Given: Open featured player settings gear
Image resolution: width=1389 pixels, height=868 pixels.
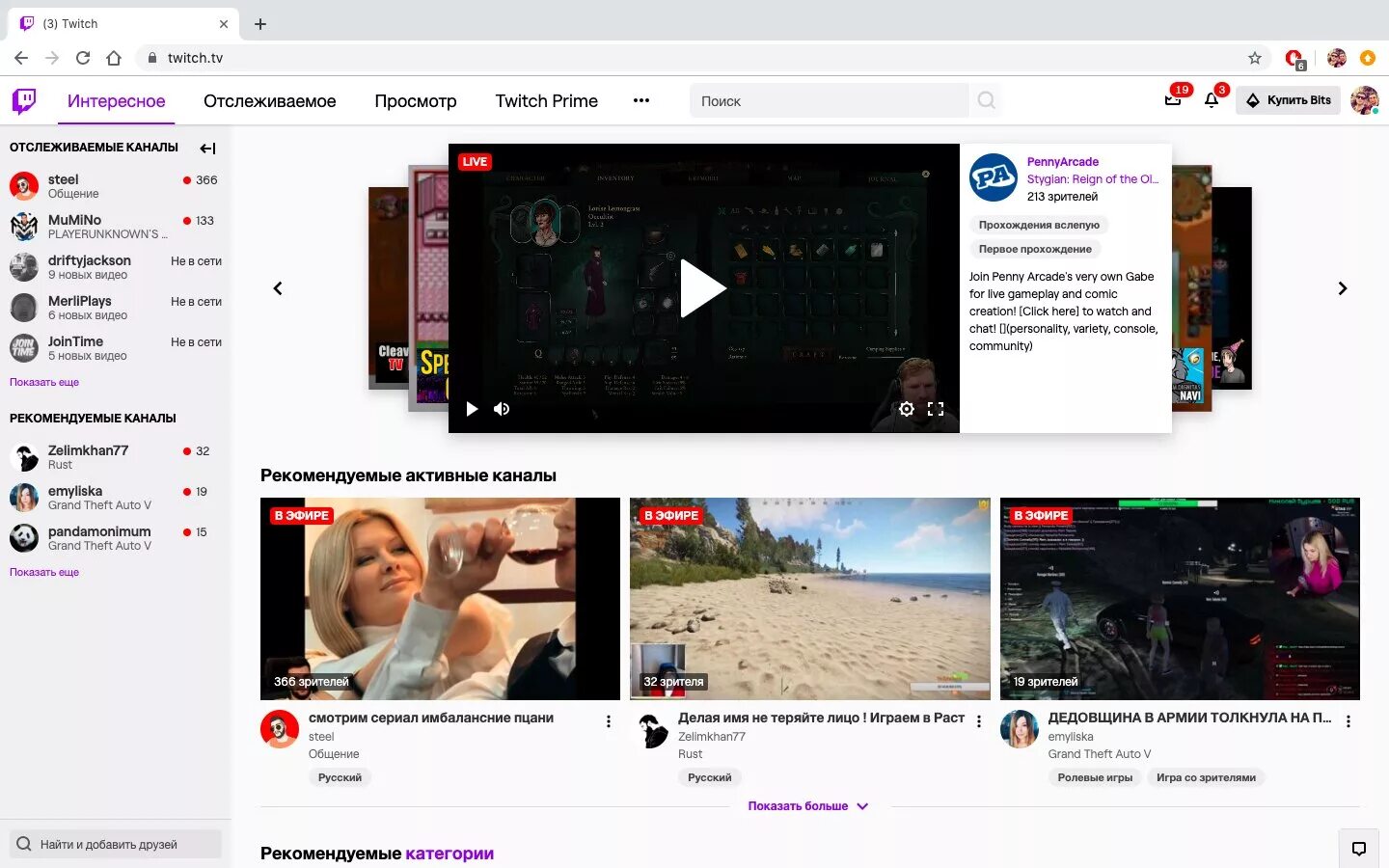Looking at the screenshot, I should (x=907, y=409).
